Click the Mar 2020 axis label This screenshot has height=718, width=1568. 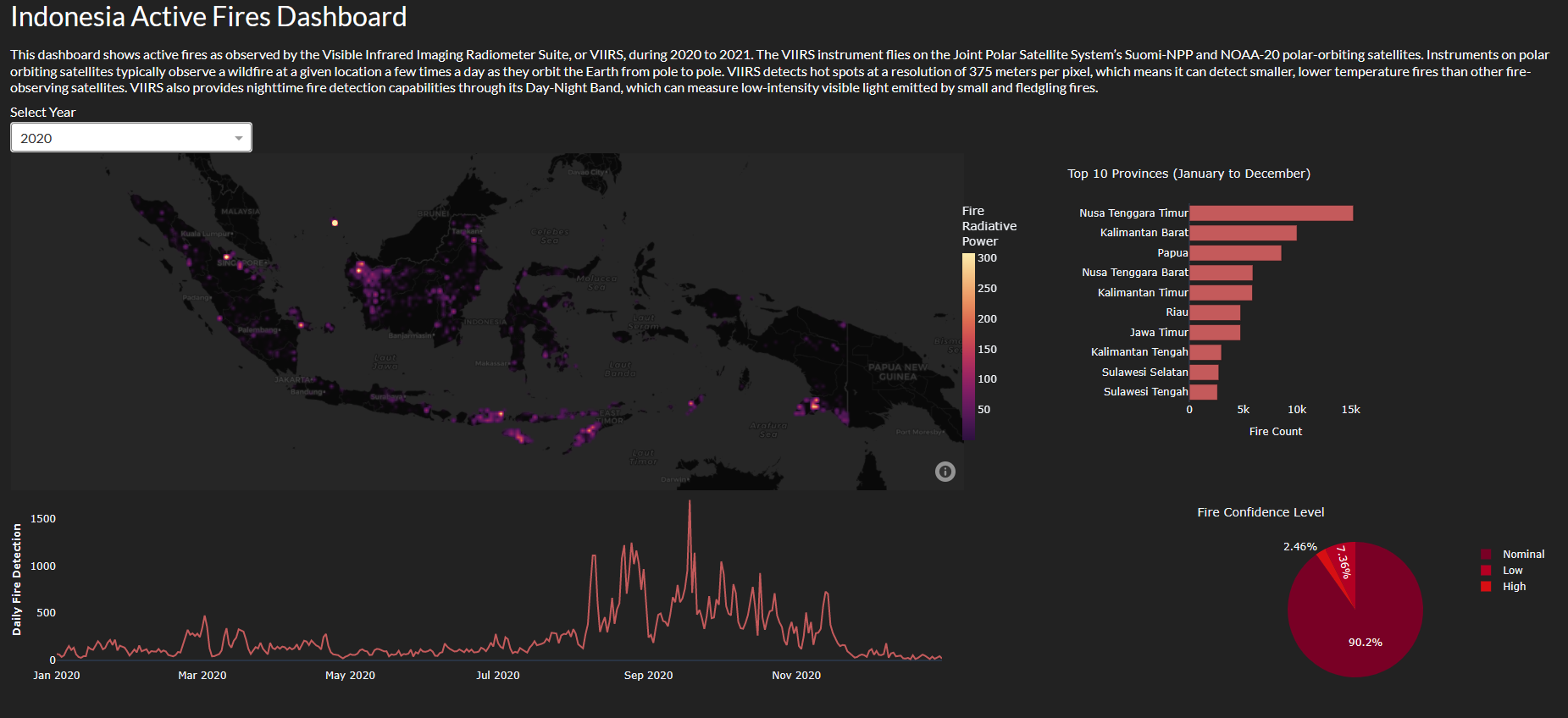click(202, 675)
